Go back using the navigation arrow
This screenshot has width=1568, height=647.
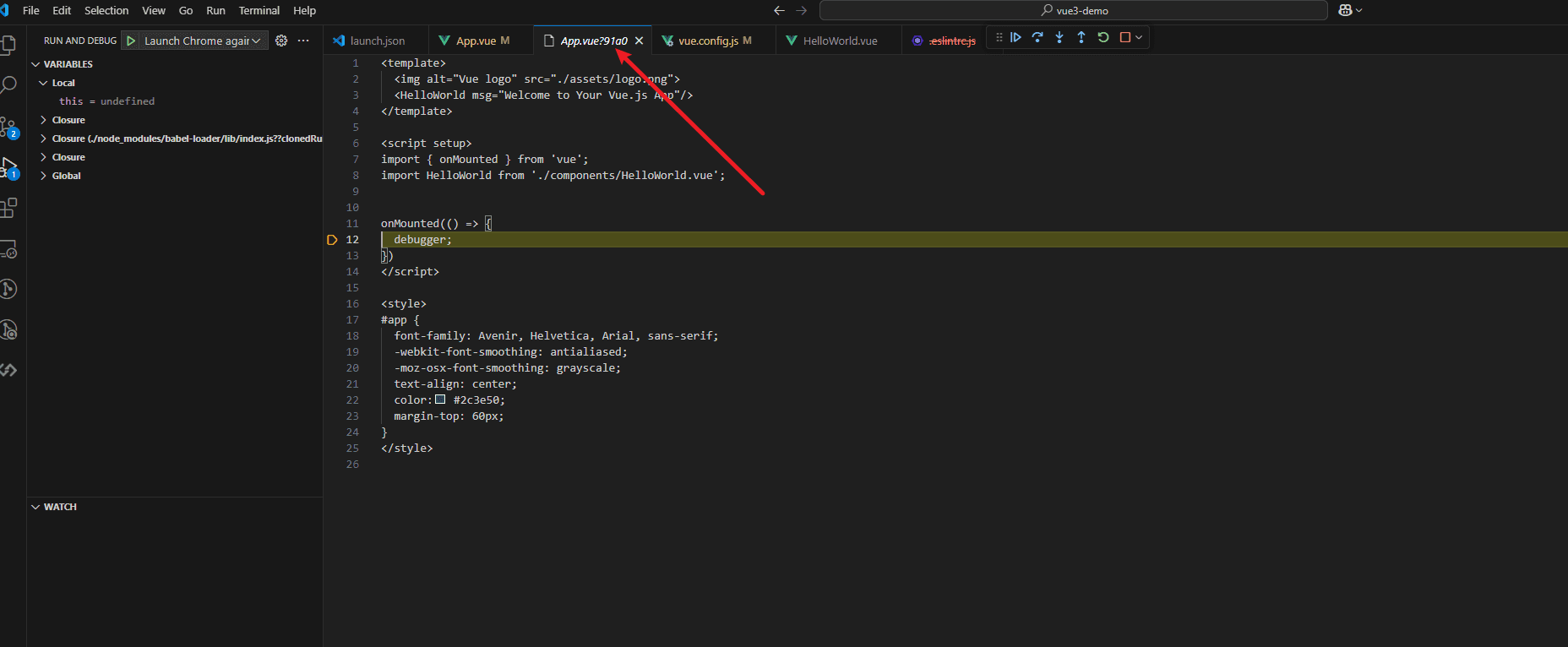[779, 10]
